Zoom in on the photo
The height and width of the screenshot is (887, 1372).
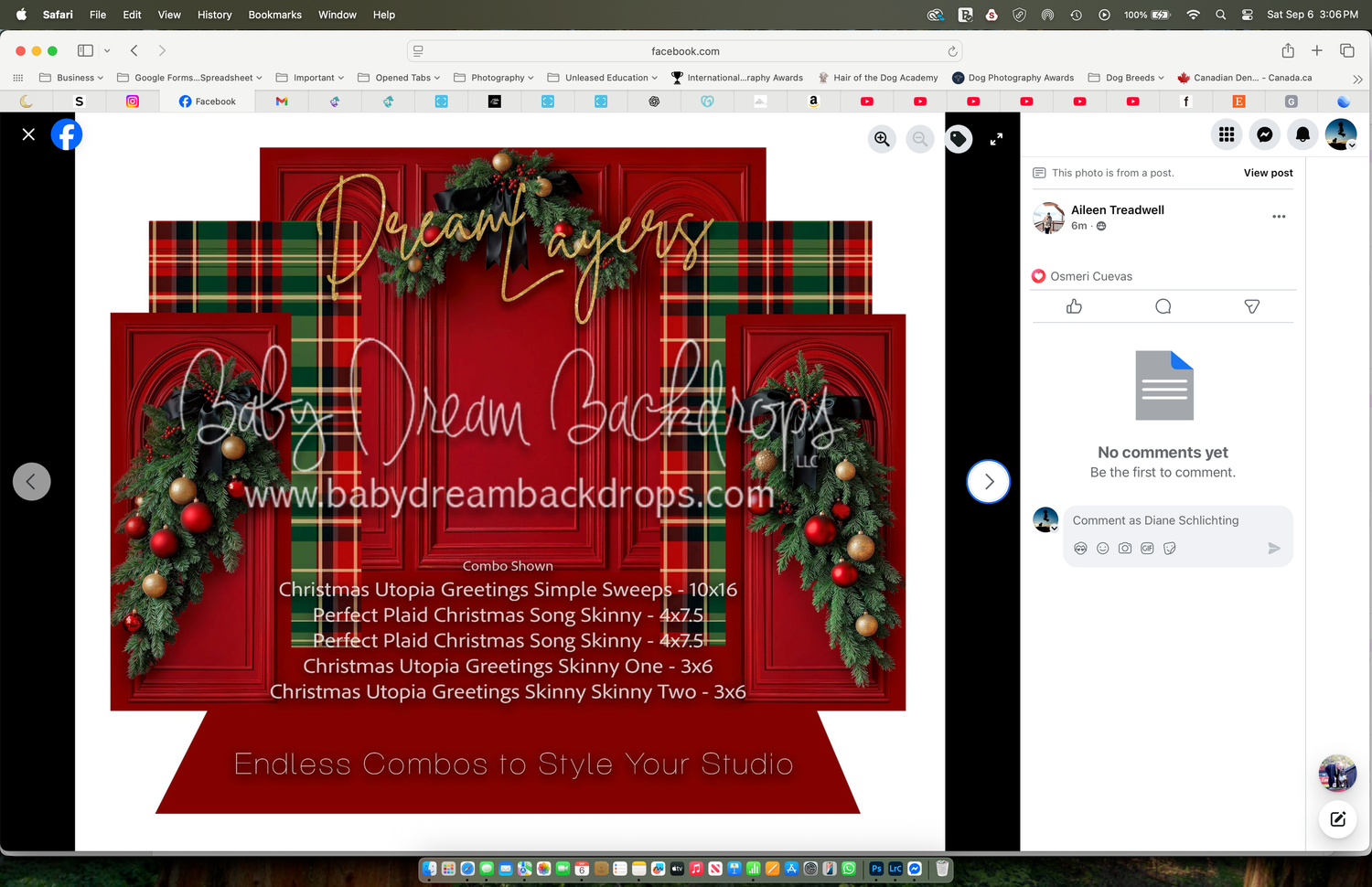point(882,139)
